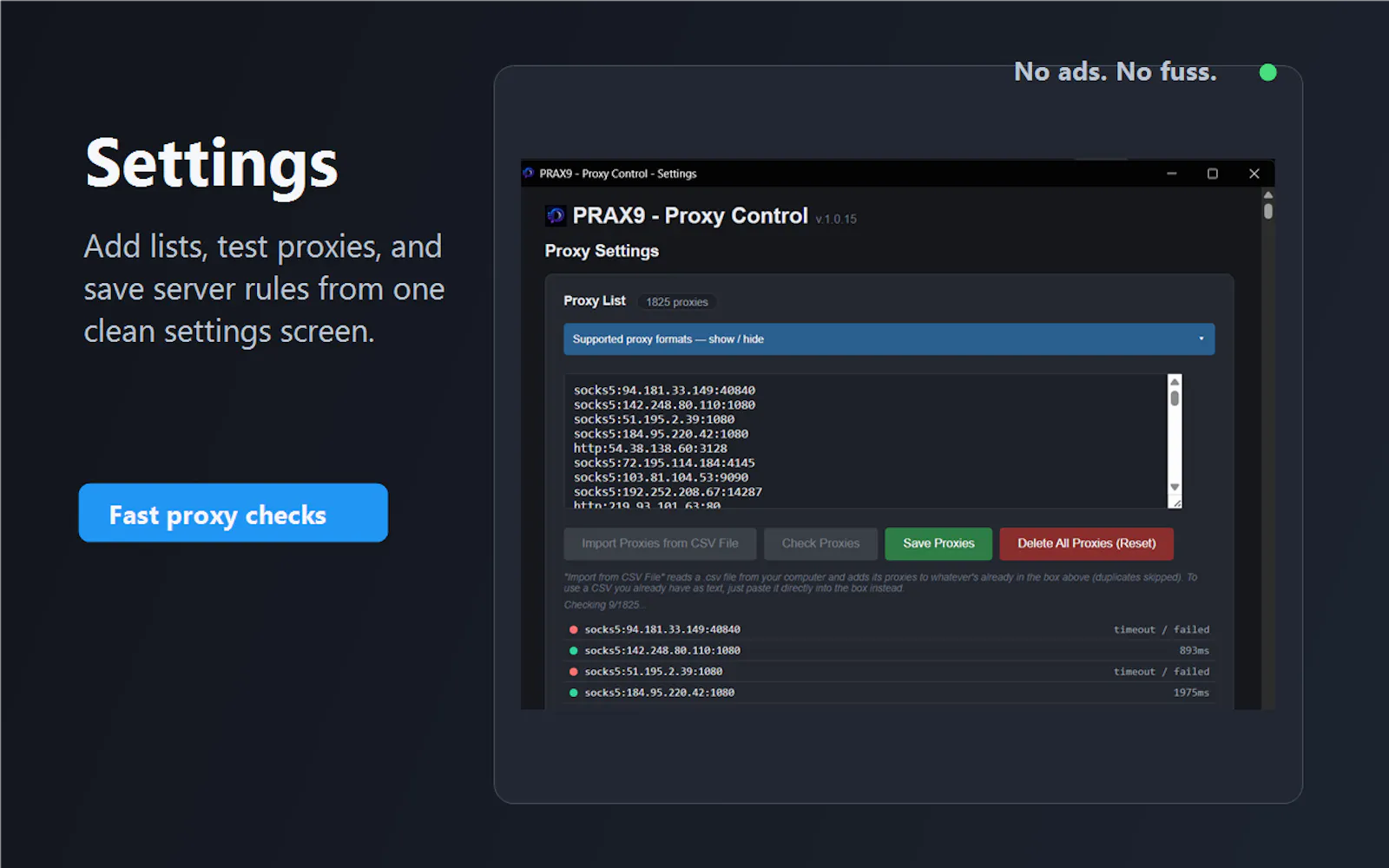Click the No ads. No fuss. text
Image resolution: width=1389 pixels, height=868 pixels.
pos(1116,71)
